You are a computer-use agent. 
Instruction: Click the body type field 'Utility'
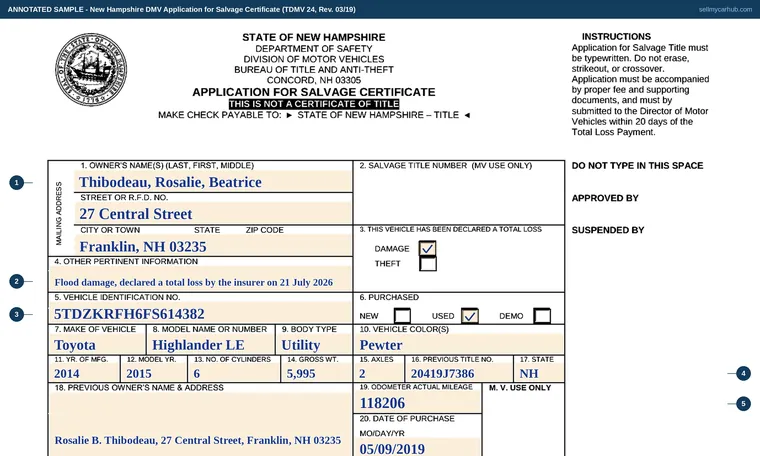(314, 345)
